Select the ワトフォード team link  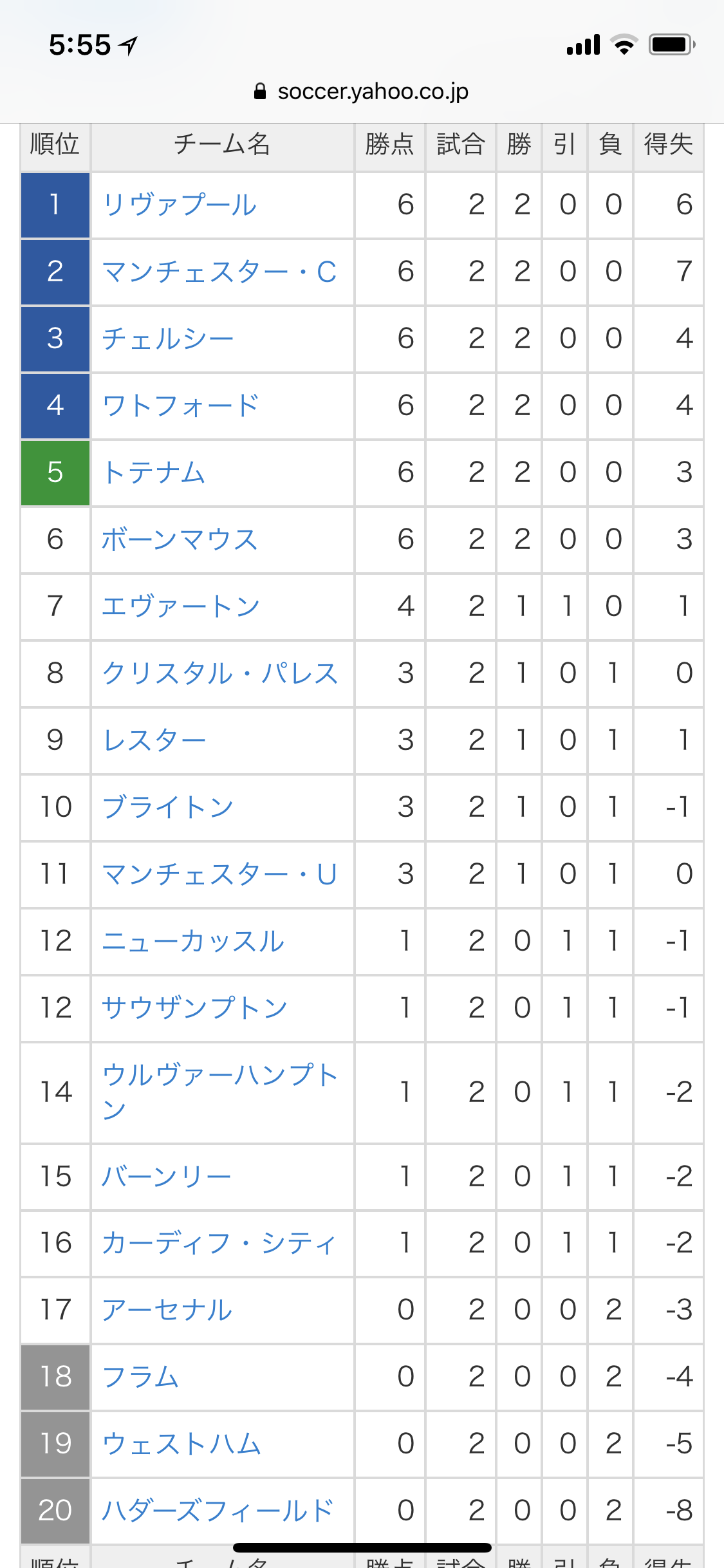[180, 406]
